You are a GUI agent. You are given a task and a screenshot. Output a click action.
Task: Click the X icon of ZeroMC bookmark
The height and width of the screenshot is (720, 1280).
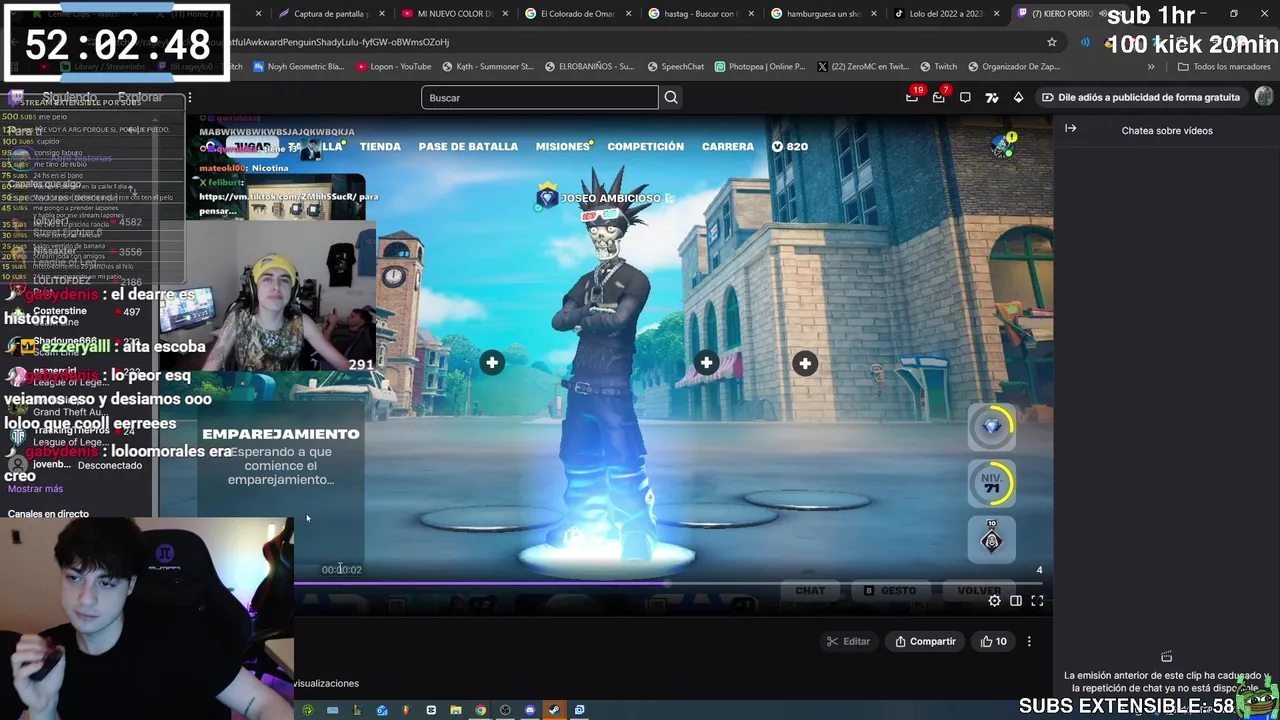click(x=822, y=67)
